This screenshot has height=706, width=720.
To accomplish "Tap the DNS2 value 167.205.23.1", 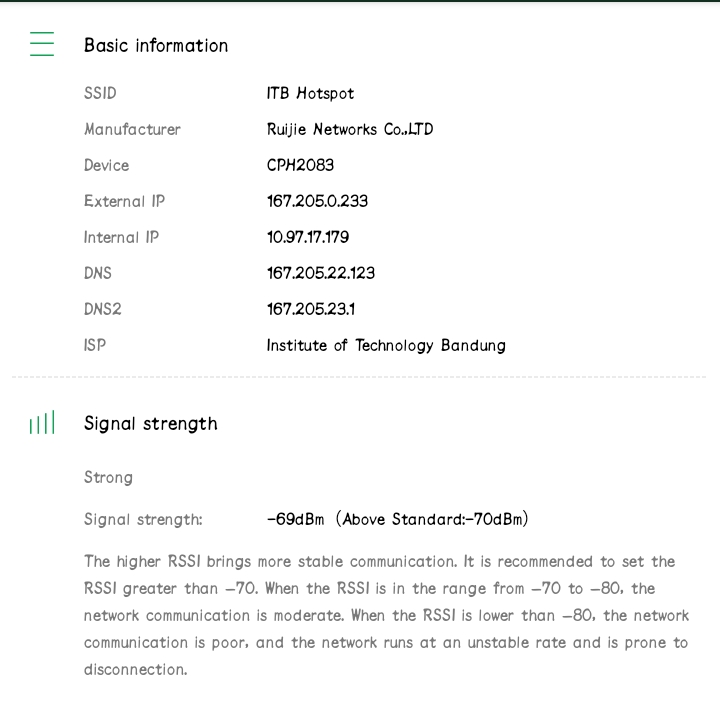I will pos(310,309).
